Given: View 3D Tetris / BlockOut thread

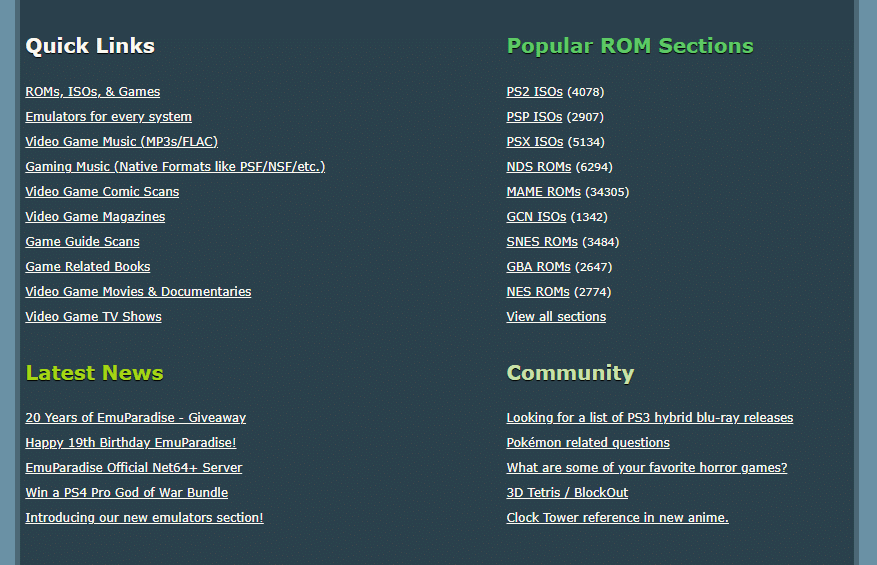Looking at the screenshot, I should 567,493.
